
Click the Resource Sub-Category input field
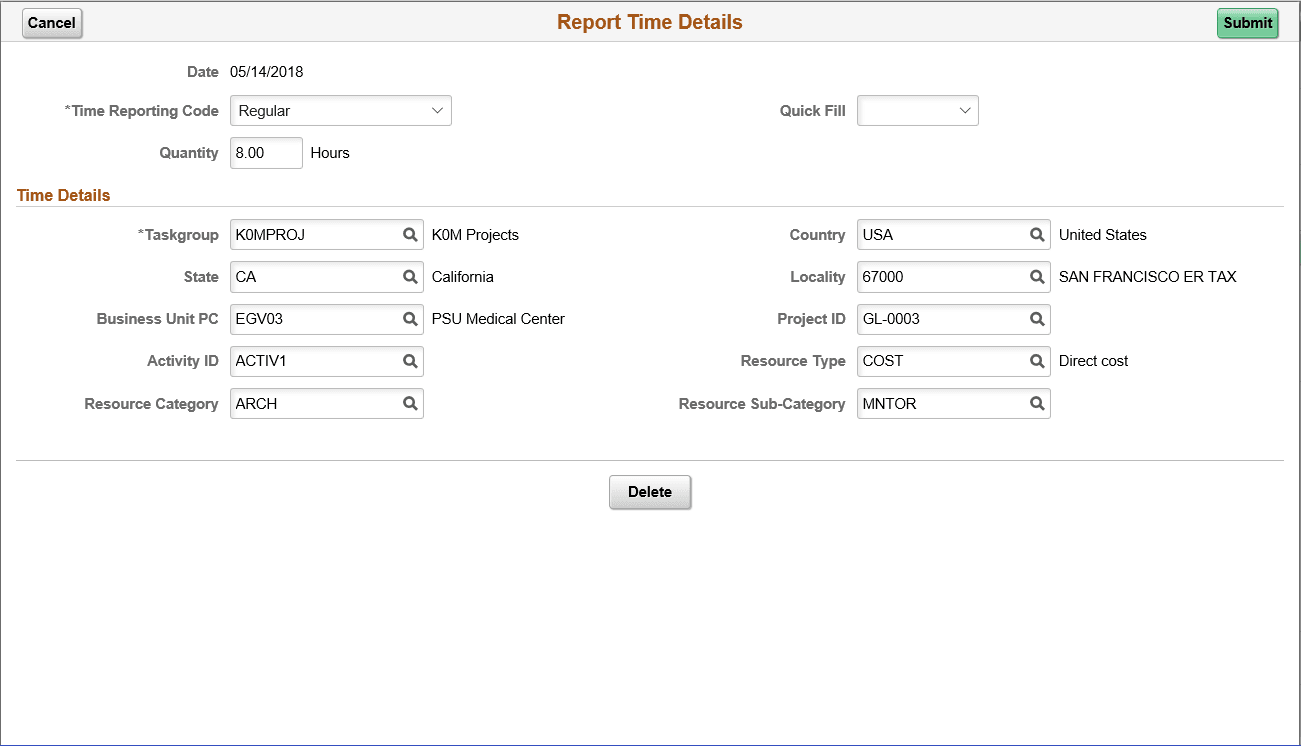(940, 403)
